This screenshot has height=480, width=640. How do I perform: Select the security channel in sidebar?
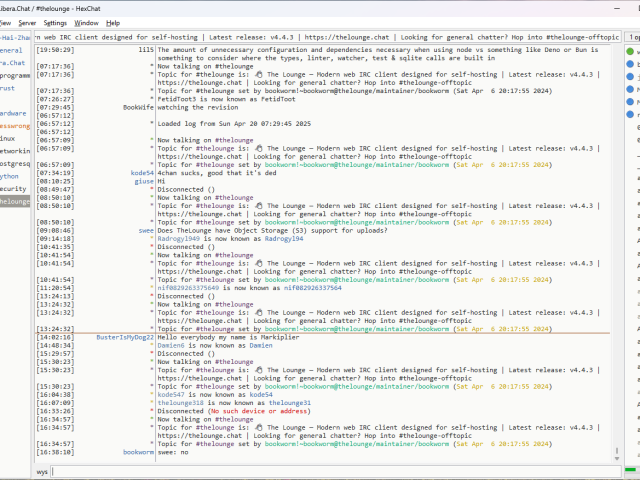tap(13, 188)
